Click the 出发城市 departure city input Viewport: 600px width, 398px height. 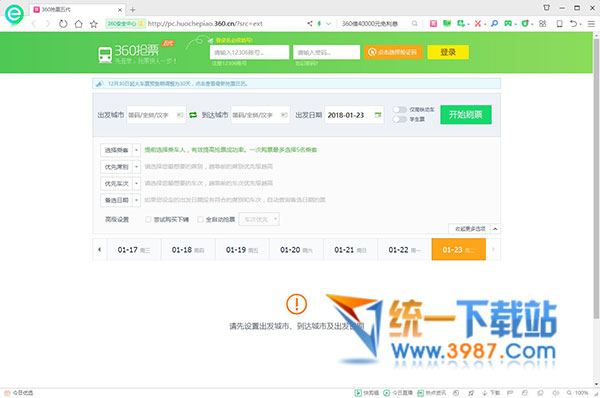[x=156, y=115]
